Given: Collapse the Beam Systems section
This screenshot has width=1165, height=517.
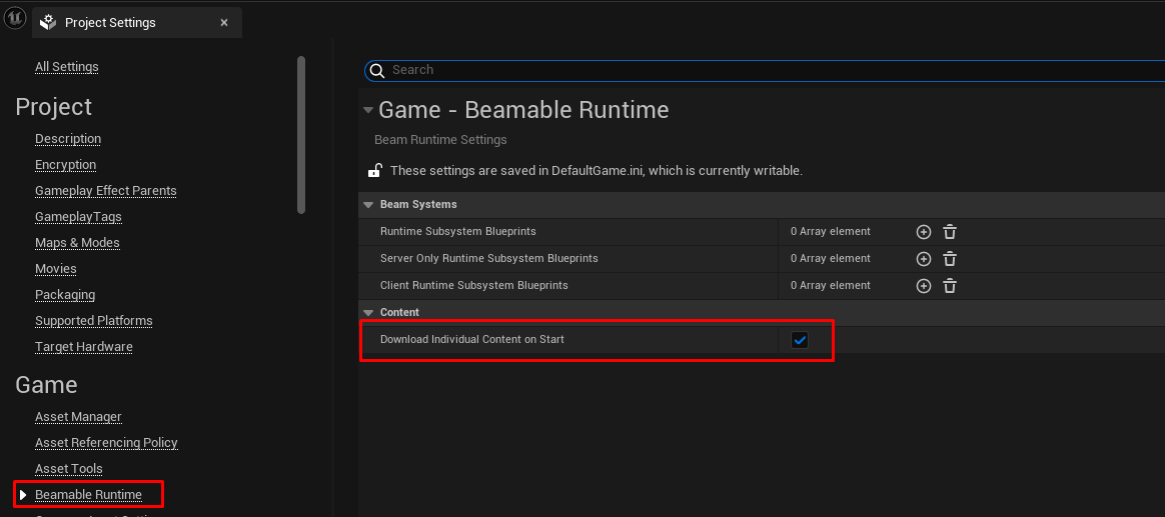Looking at the screenshot, I should [x=369, y=205].
